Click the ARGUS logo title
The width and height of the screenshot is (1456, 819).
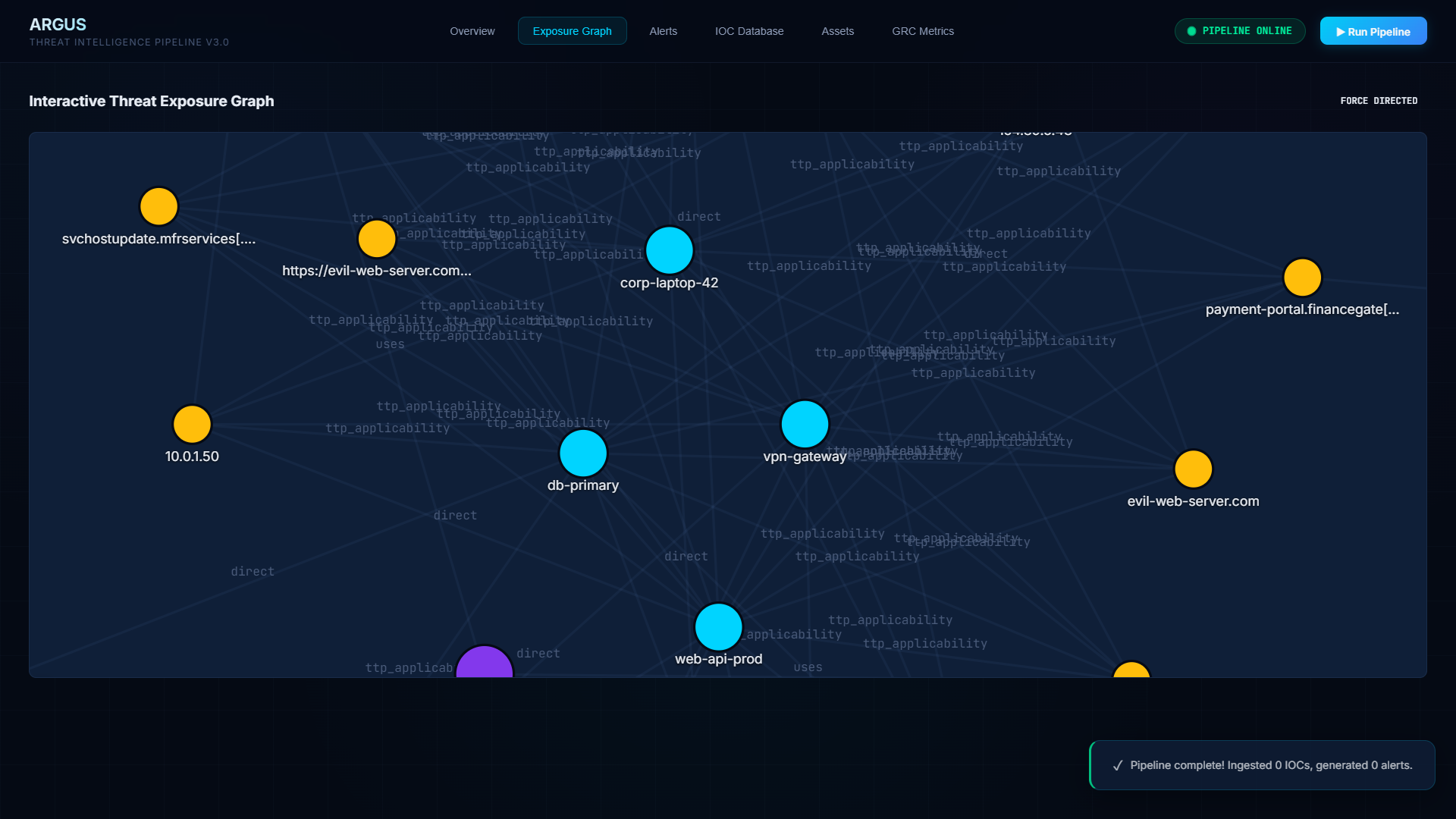click(x=58, y=24)
